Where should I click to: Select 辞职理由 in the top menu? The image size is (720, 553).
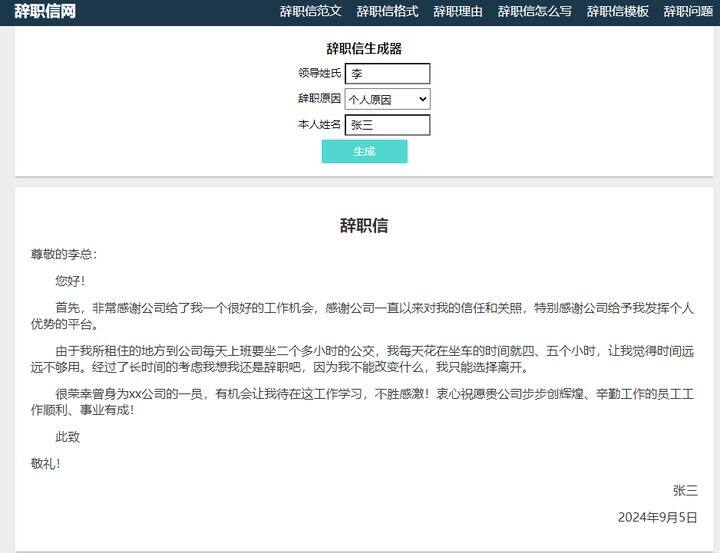point(458,11)
